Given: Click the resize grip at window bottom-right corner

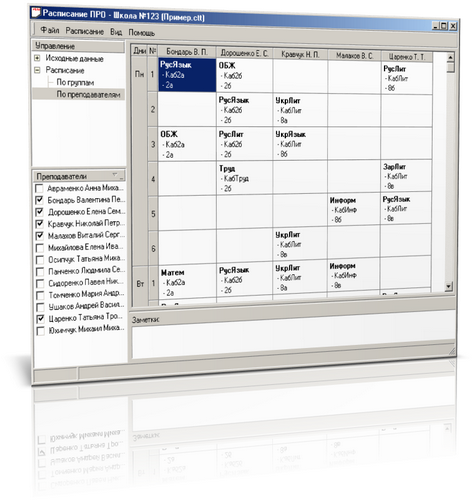Looking at the screenshot, I should 452,351.
